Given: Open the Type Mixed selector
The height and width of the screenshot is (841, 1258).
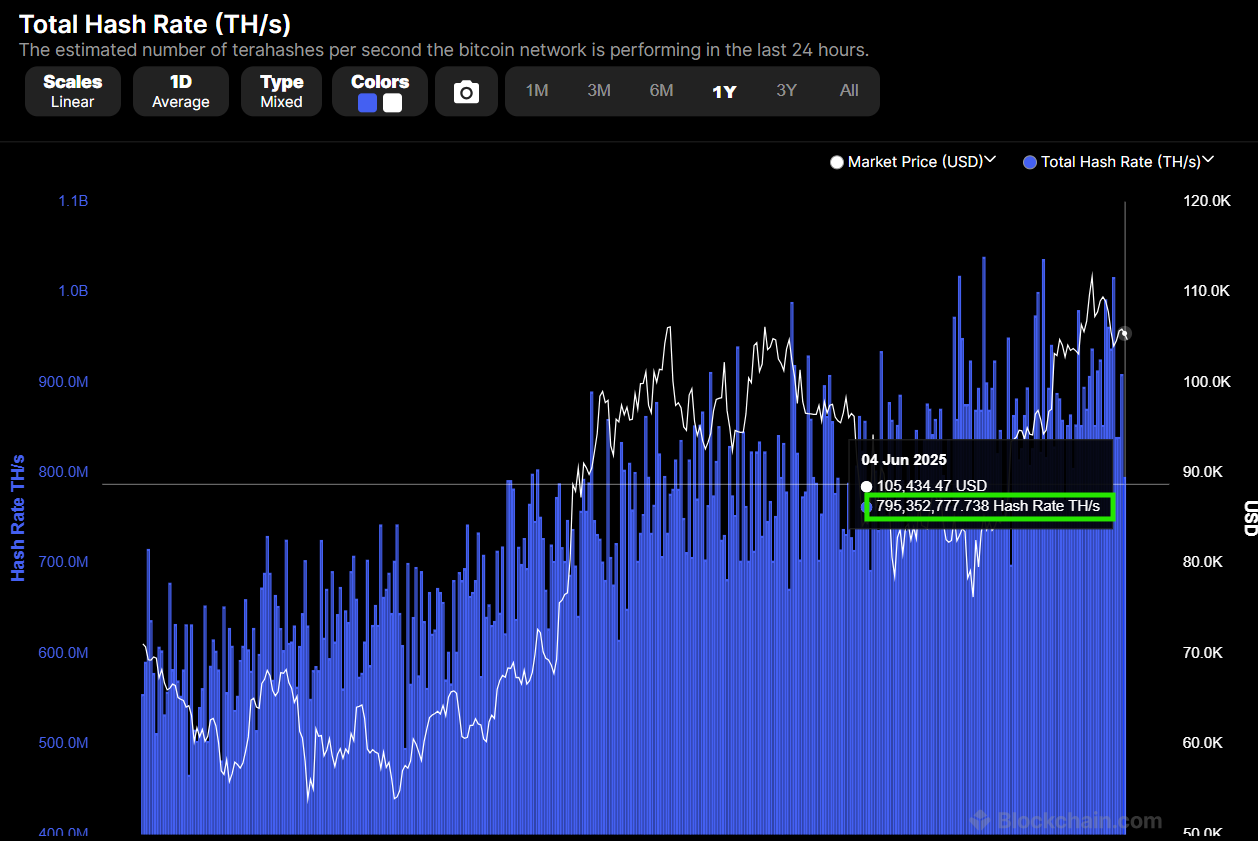Looking at the screenshot, I should coord(281,92).
